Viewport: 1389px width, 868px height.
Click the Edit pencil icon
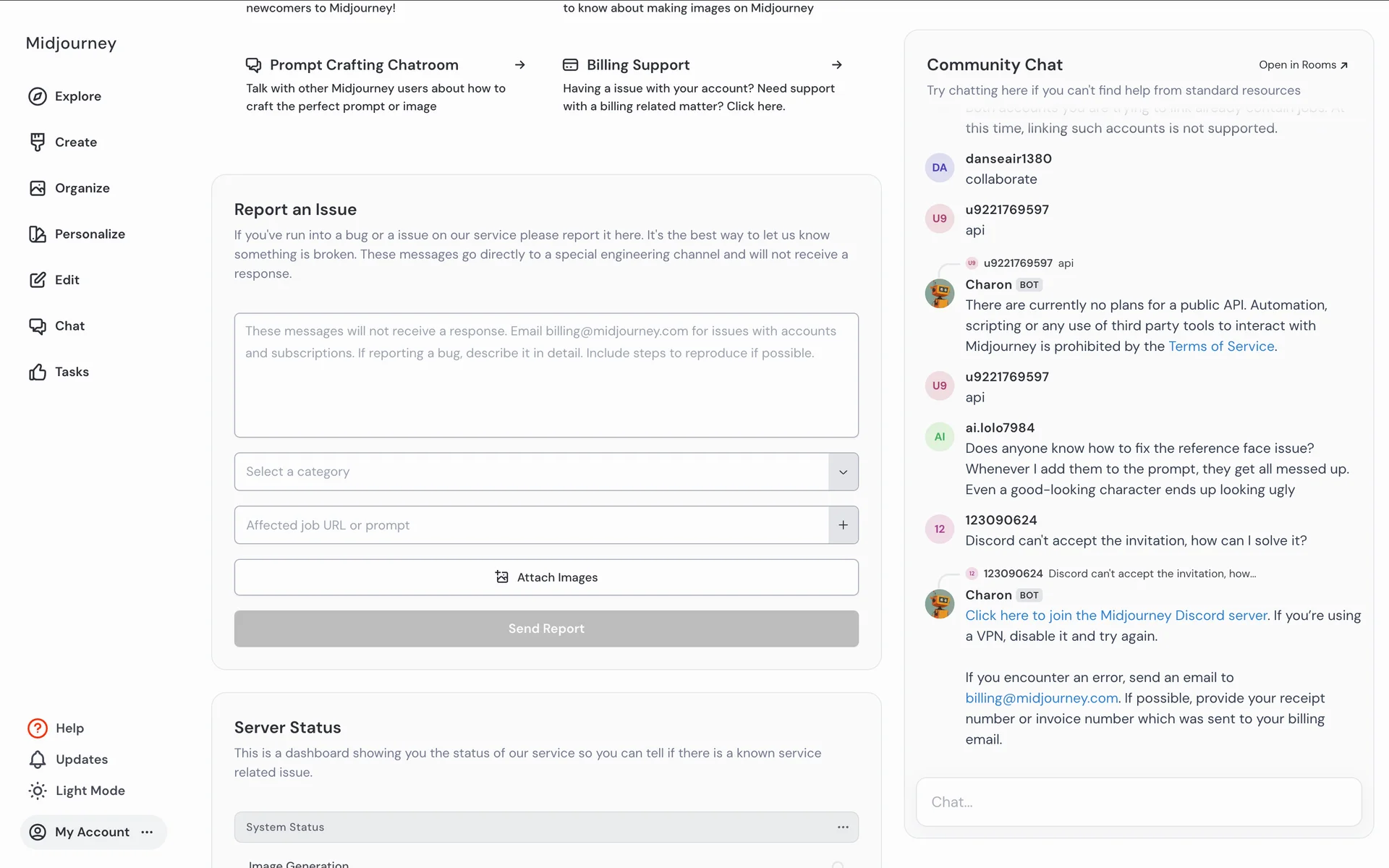pos(38,280)
